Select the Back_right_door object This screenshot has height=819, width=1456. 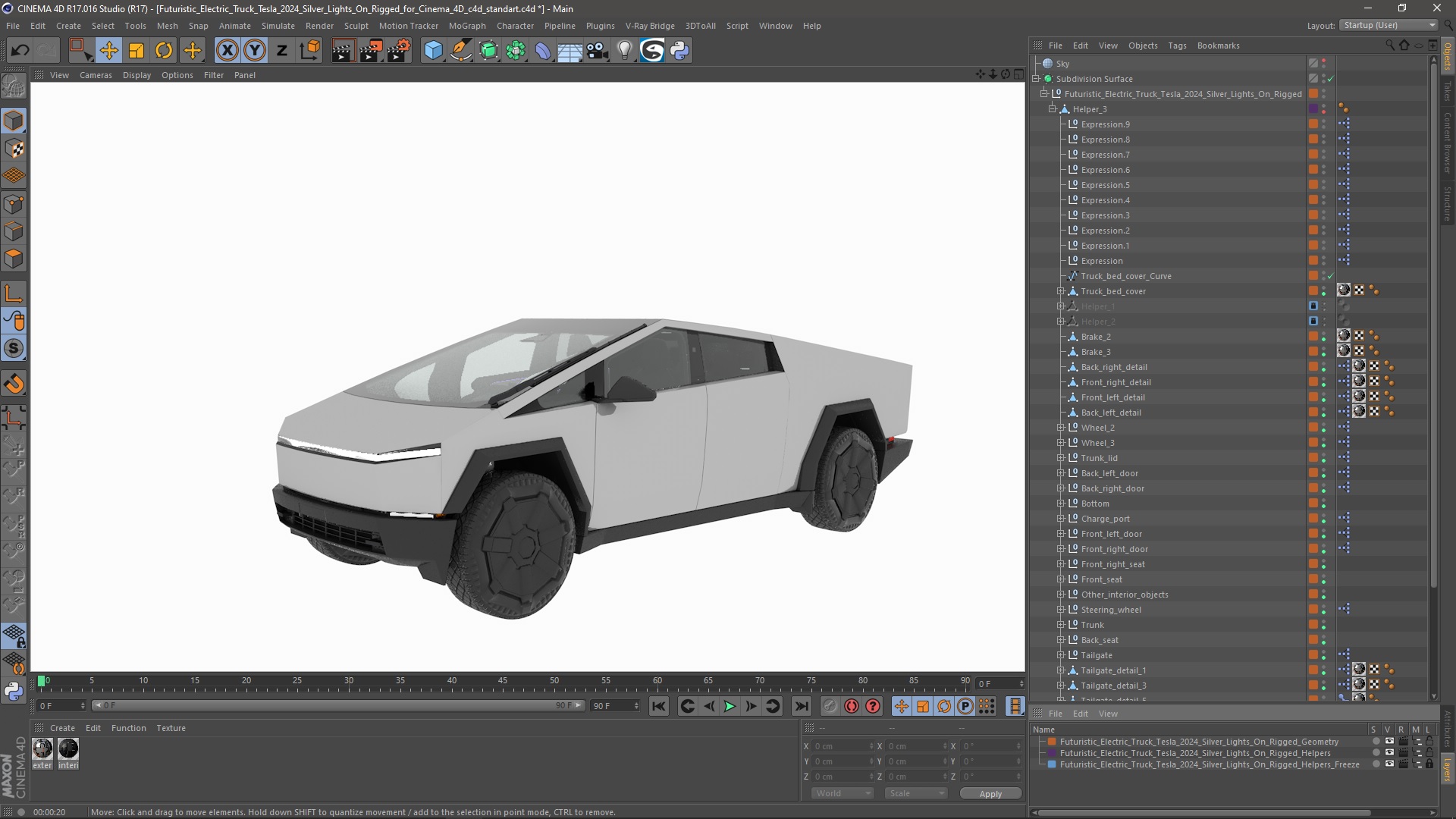click(x=1112, y=488)
